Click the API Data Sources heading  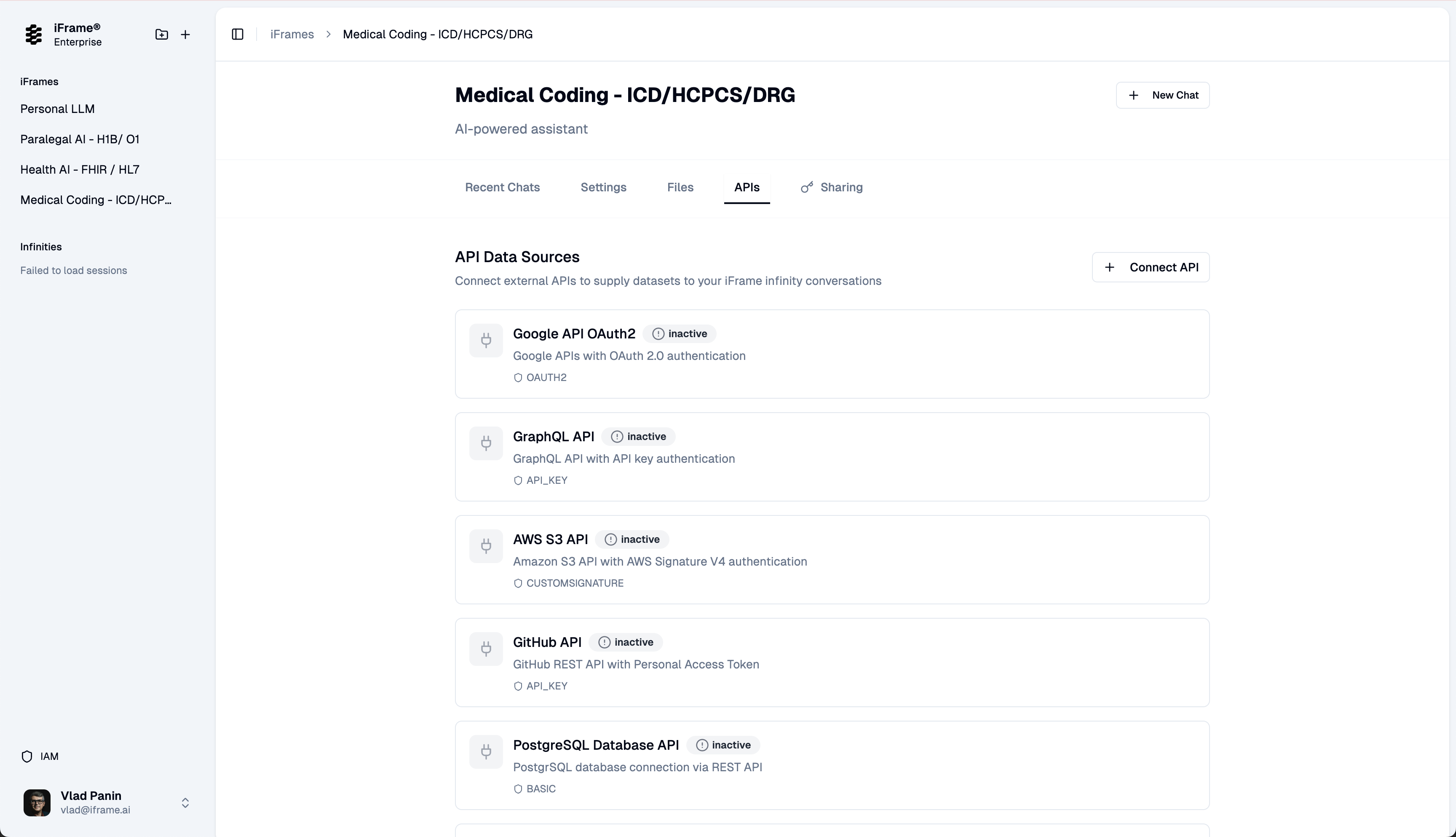[x=517, y=257]
